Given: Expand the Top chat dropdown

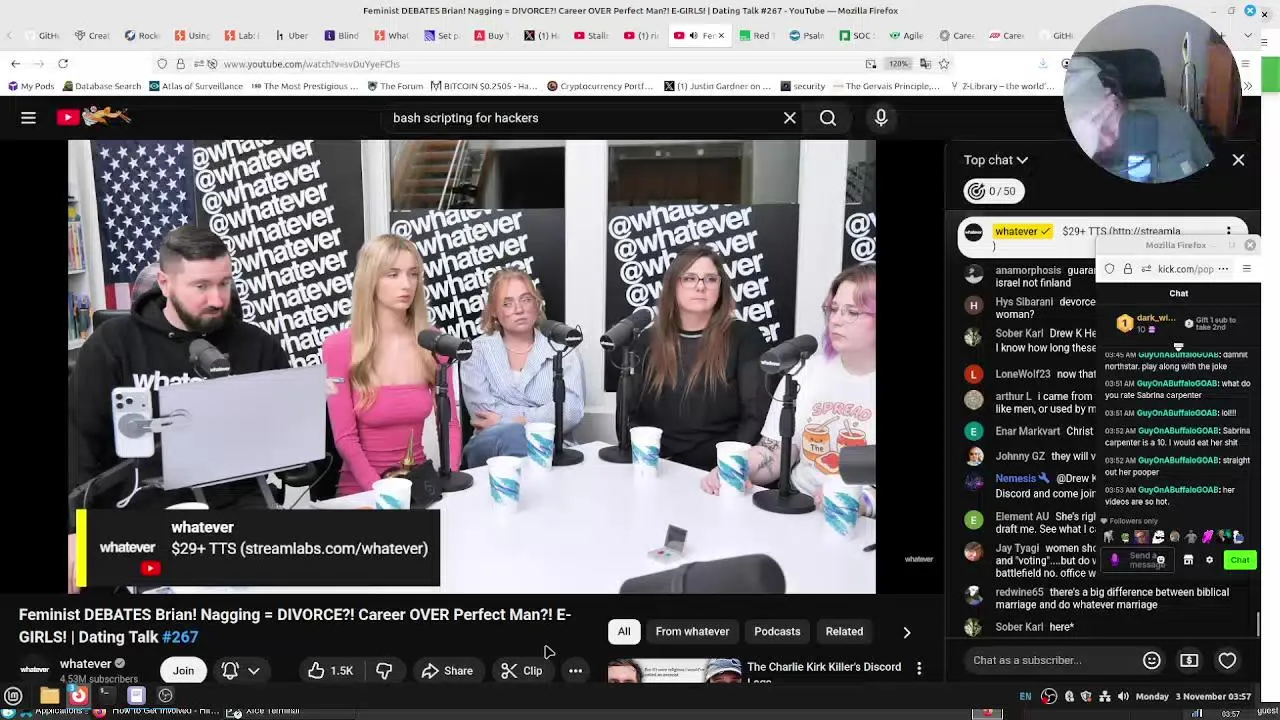Looking at the screenshot, I should (x=996, y=160).
